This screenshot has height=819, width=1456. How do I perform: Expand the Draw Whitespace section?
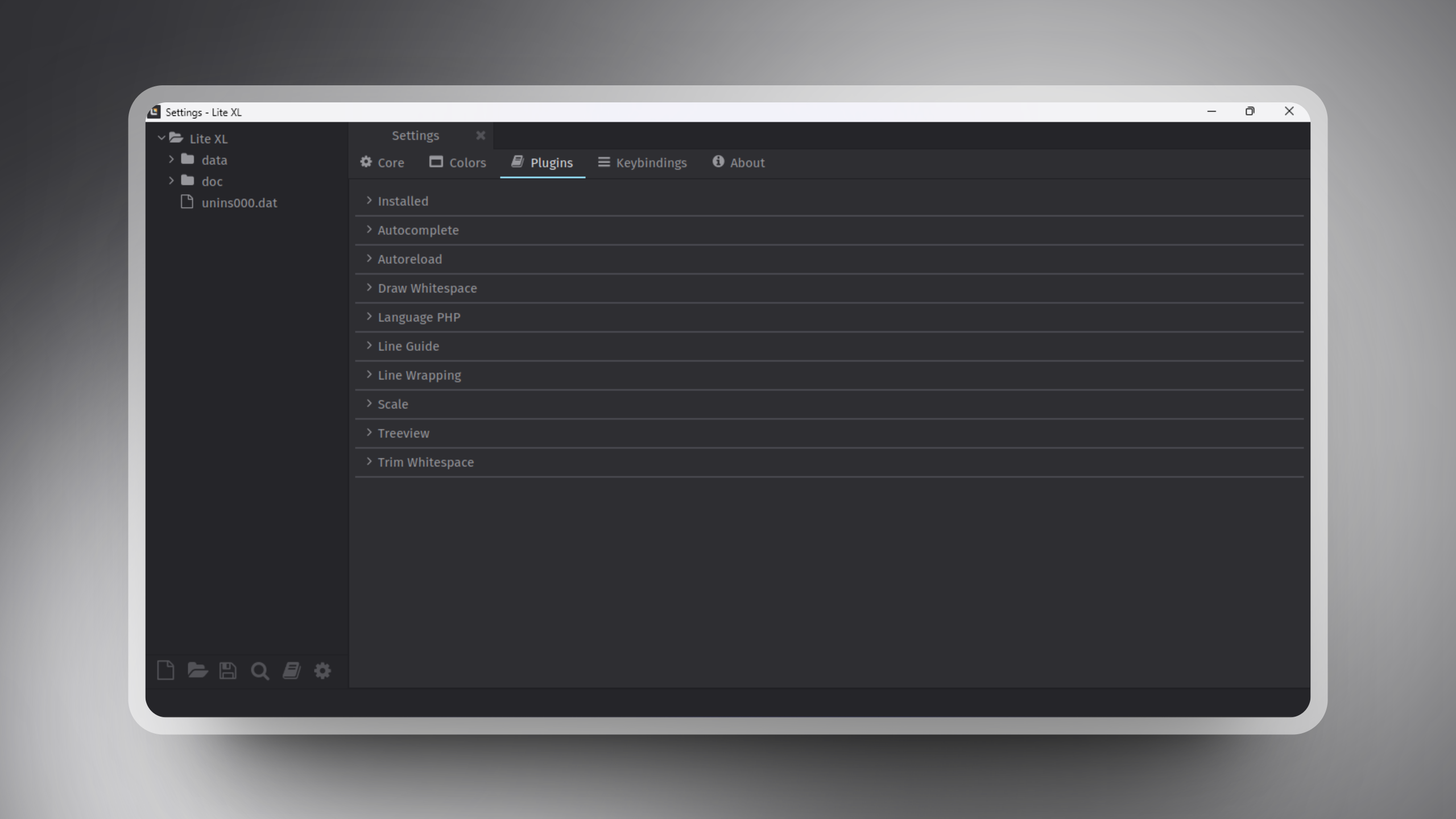[x=427, y=288]
